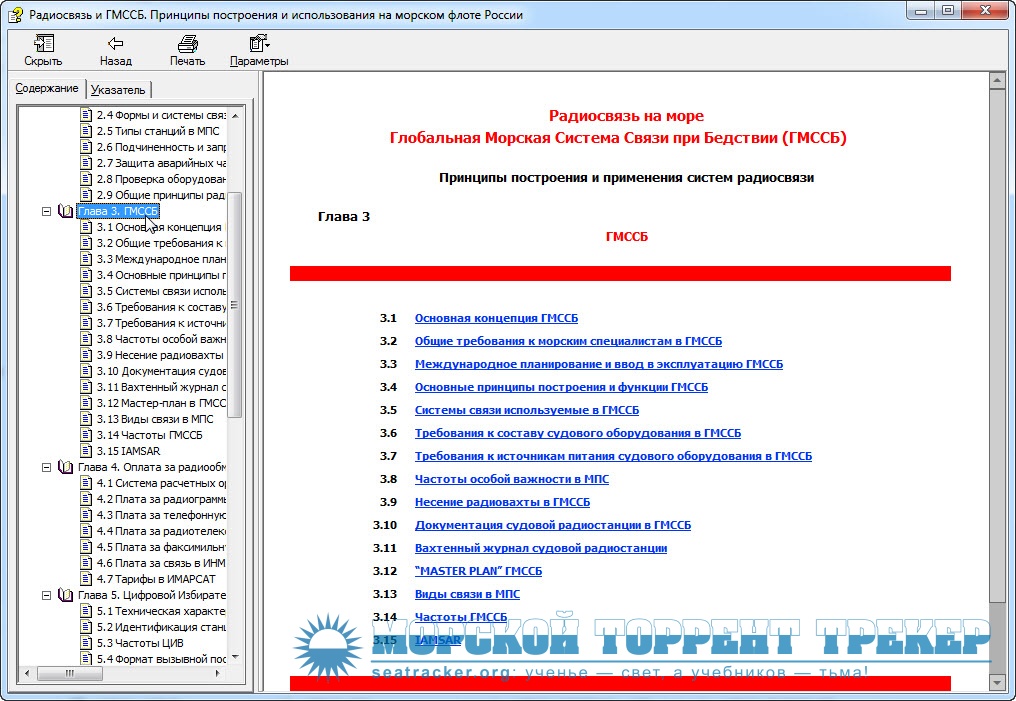Click the contents tree vertical scrollbar thumb

click(235, 305)
